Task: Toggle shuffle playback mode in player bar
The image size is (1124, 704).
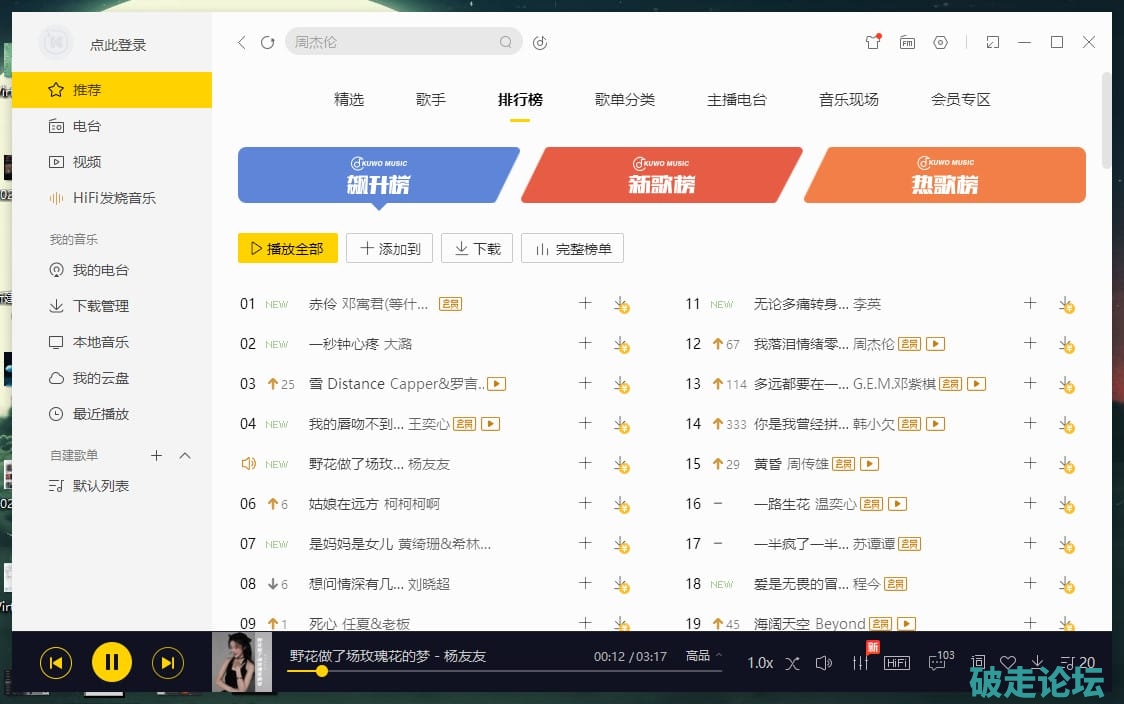Action: pyautogui.click(x=792, y=663)
